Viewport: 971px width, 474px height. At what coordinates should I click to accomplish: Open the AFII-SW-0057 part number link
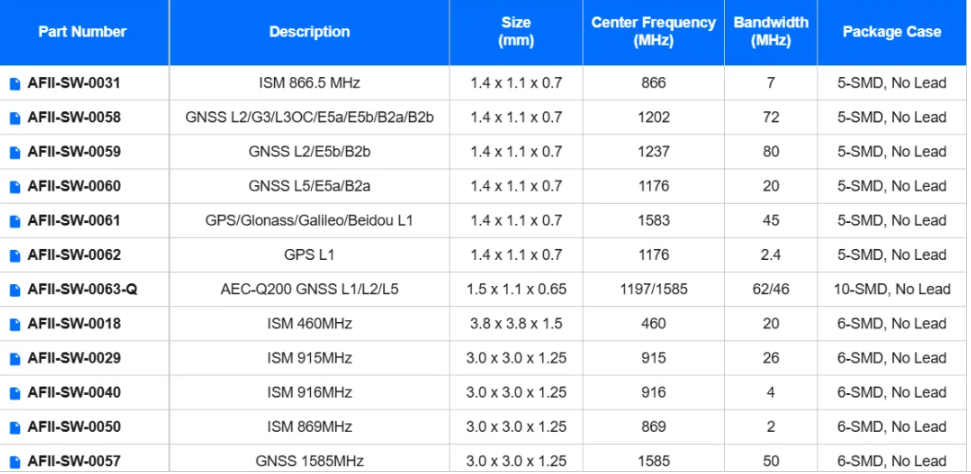tap(74, 461)
